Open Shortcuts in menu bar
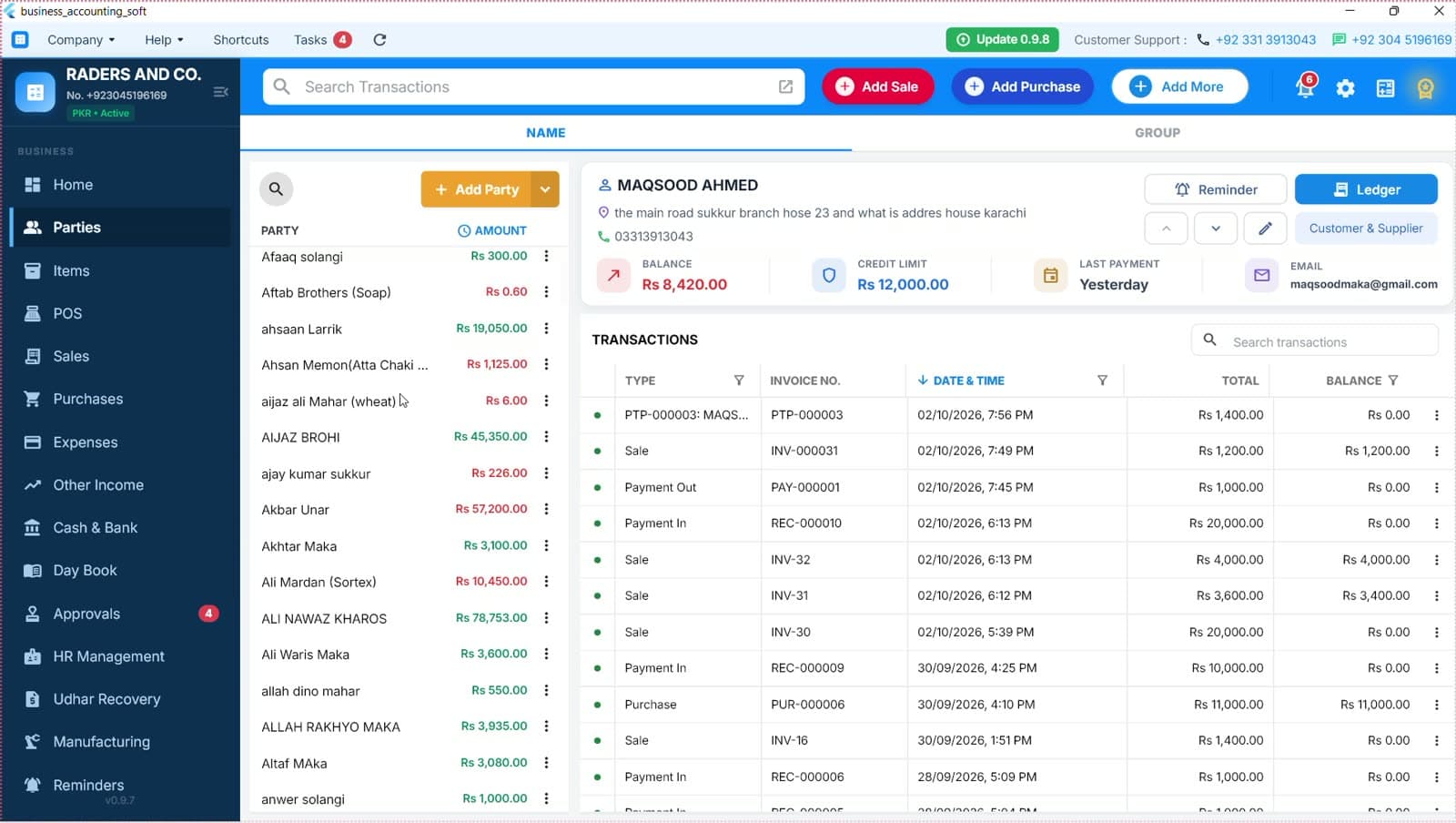Image resolution: width=1456 pixels, height=823 pixels. [241, 40]
